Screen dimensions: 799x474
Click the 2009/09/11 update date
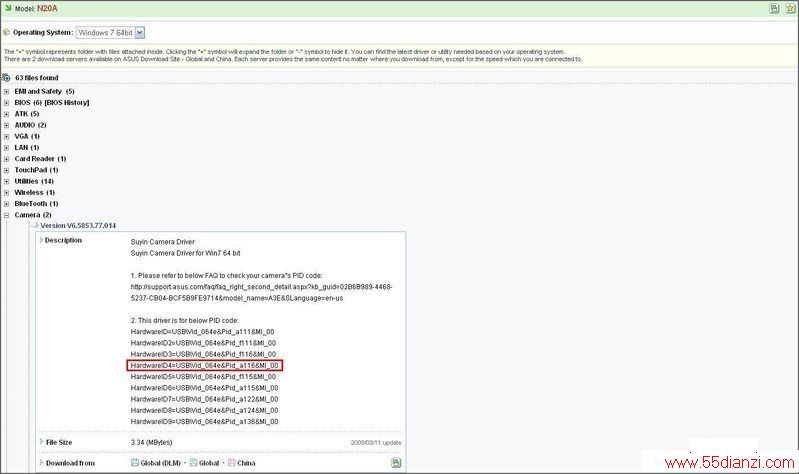point(376,442)
